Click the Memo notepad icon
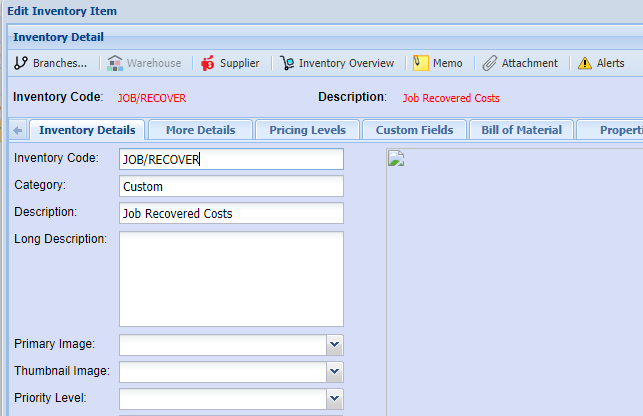This screenshot has height=416, width=643. [421, 63]
